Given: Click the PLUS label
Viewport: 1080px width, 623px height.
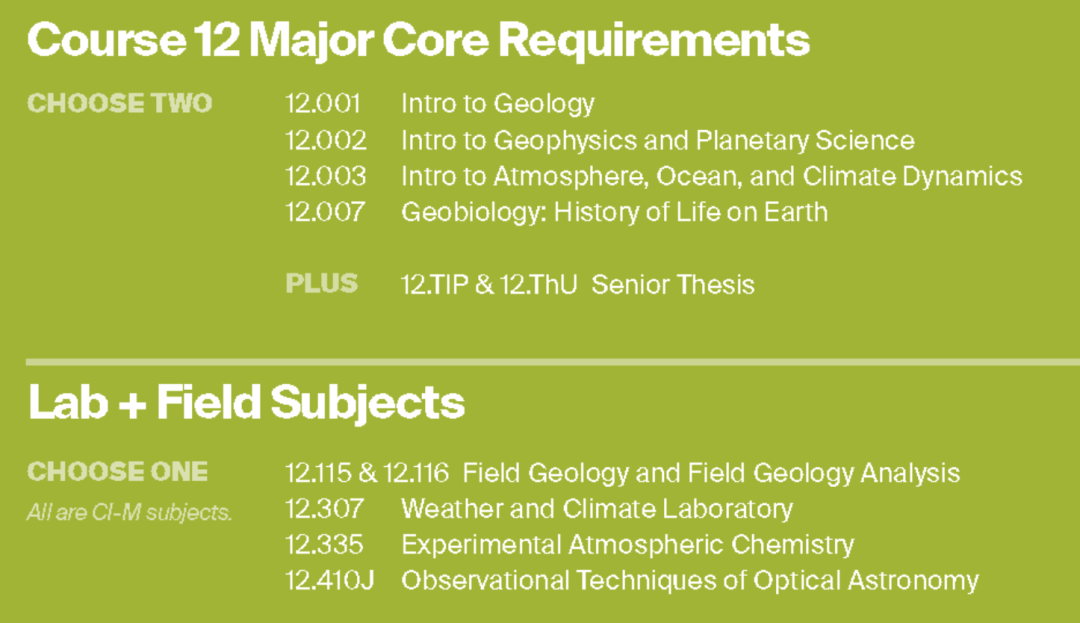Looking at the screenshot, I should tap(321, 284).
